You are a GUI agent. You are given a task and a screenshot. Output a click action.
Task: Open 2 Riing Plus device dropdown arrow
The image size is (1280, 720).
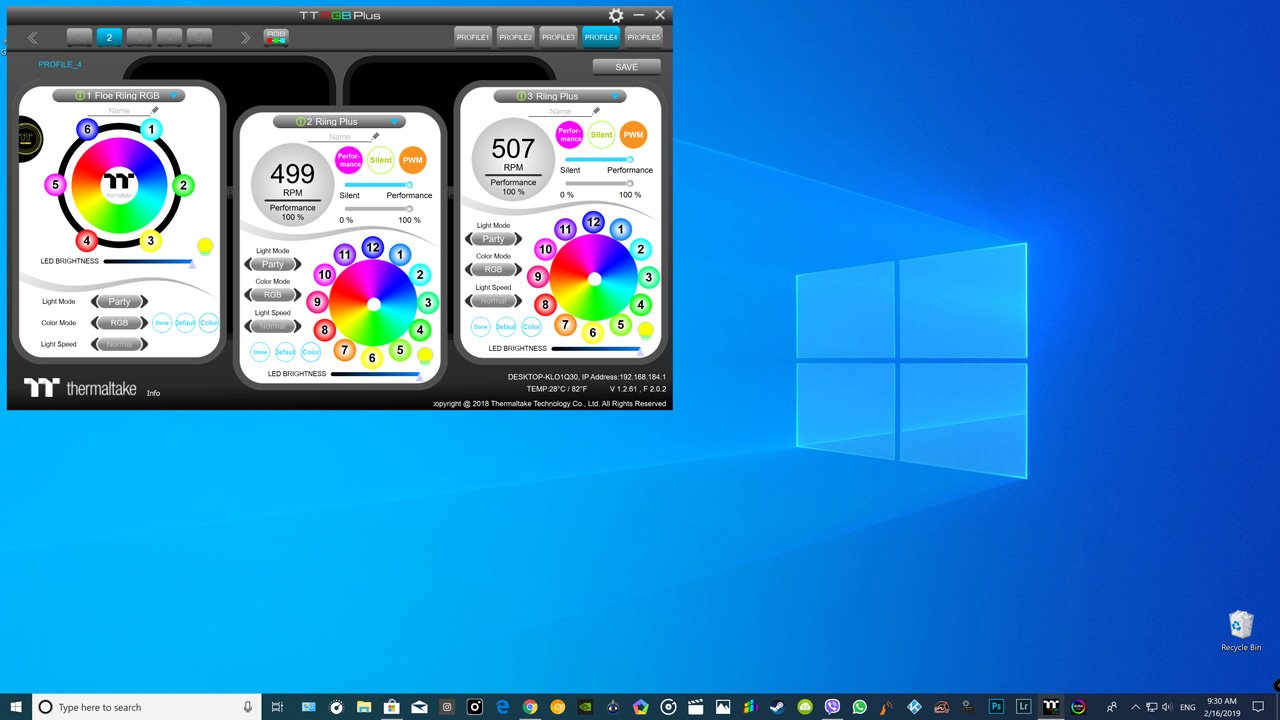[395, 122]
